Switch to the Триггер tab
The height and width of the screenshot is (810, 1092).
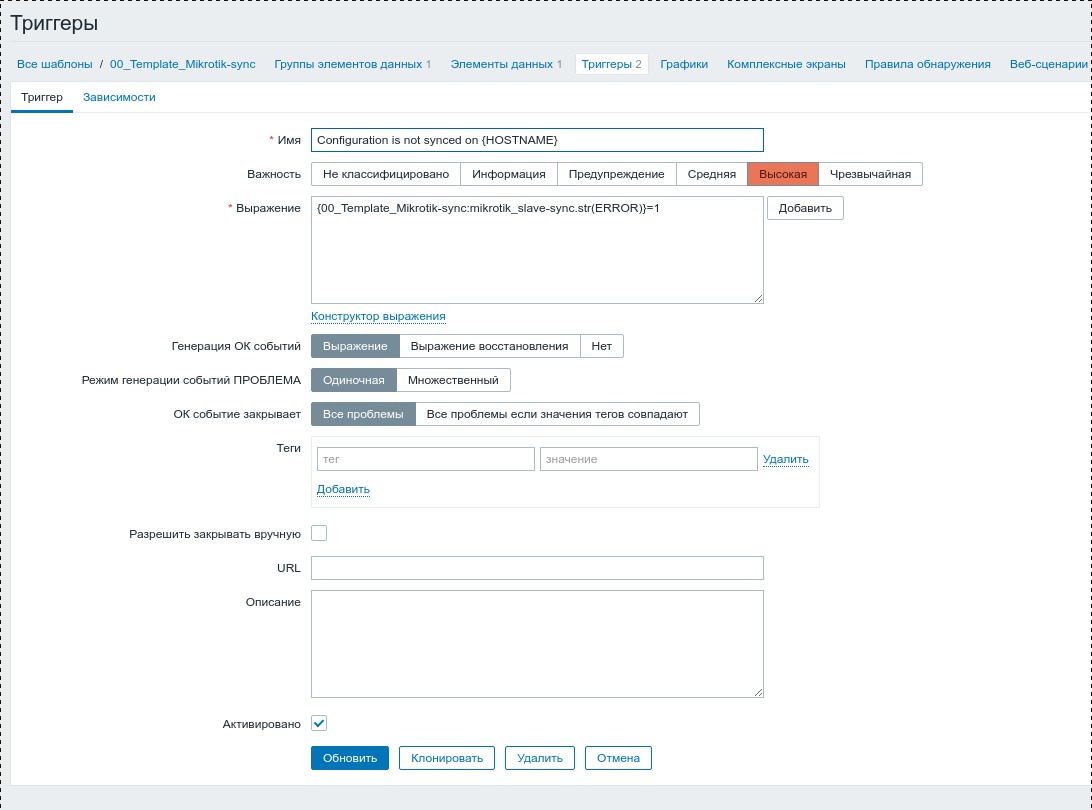coord(42,98)
